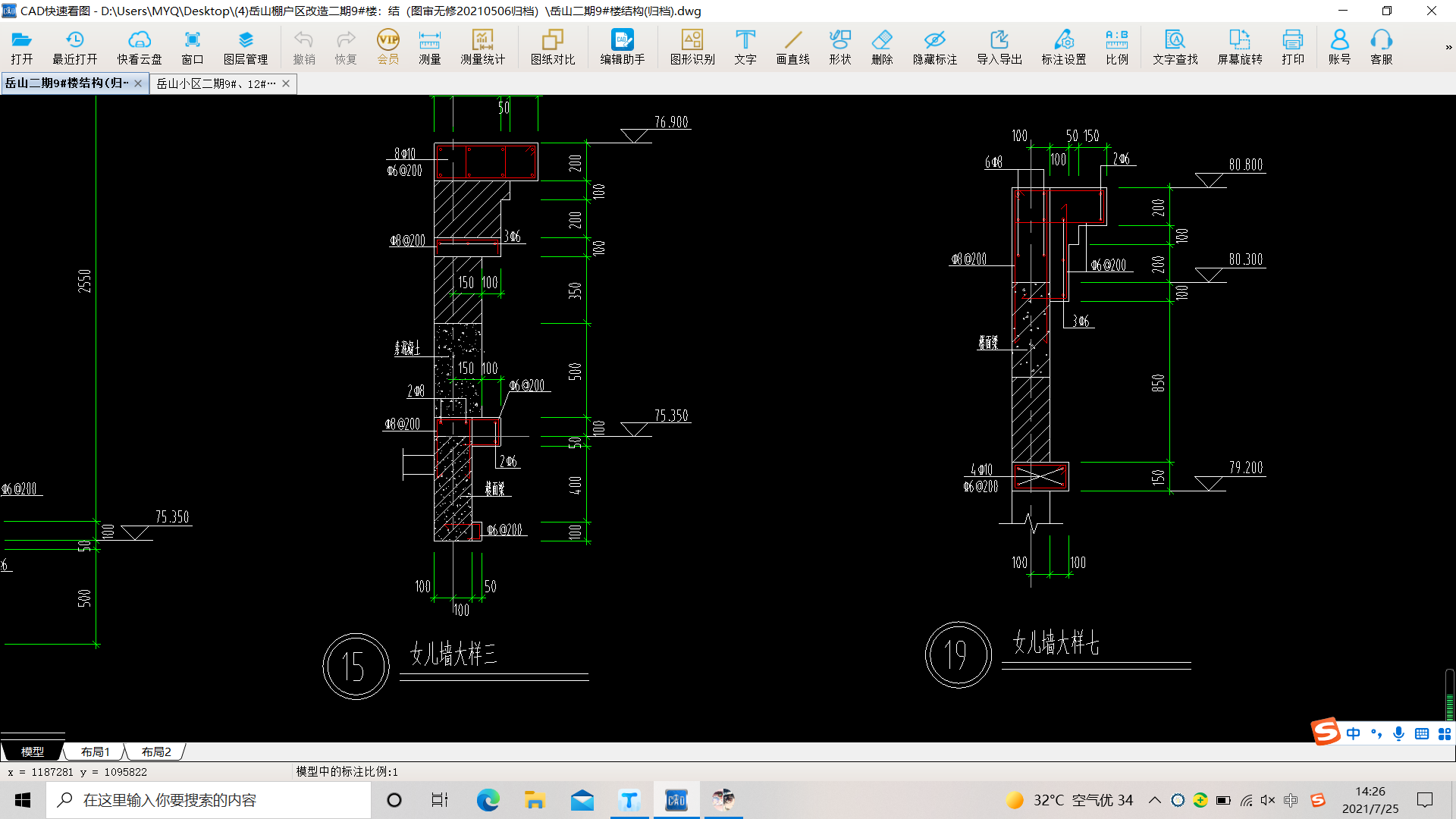Image resolution: width=1456 pixels, height=819 pixels.
Task: Close the 岳山小区二期9#、12# tab
Action: tap(286, 83)
